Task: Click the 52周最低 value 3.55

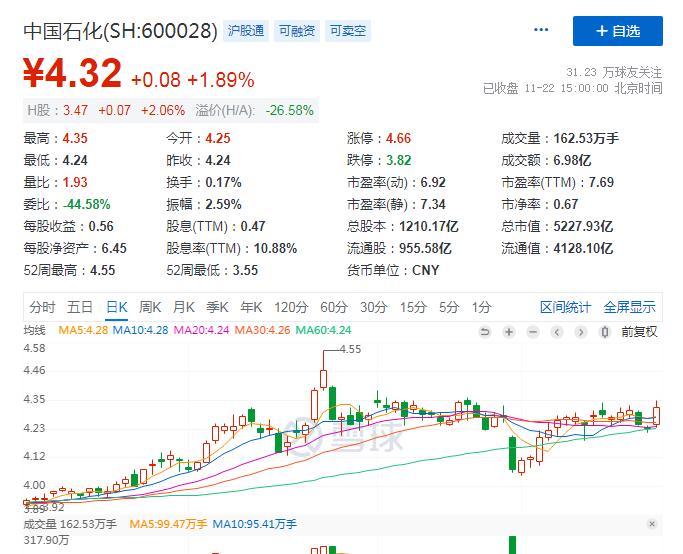Action: 245,270
